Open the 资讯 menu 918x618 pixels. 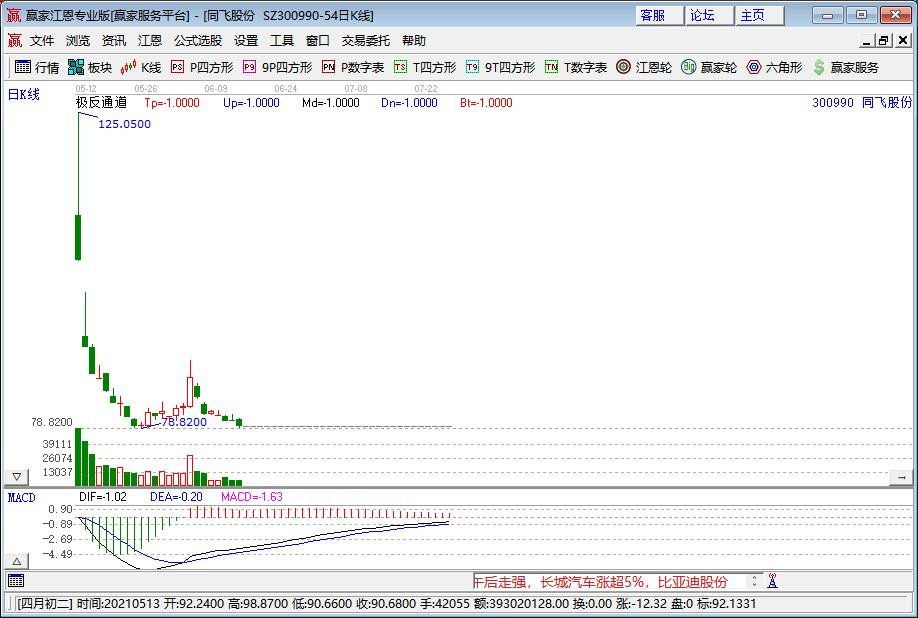tap(114, 40)
